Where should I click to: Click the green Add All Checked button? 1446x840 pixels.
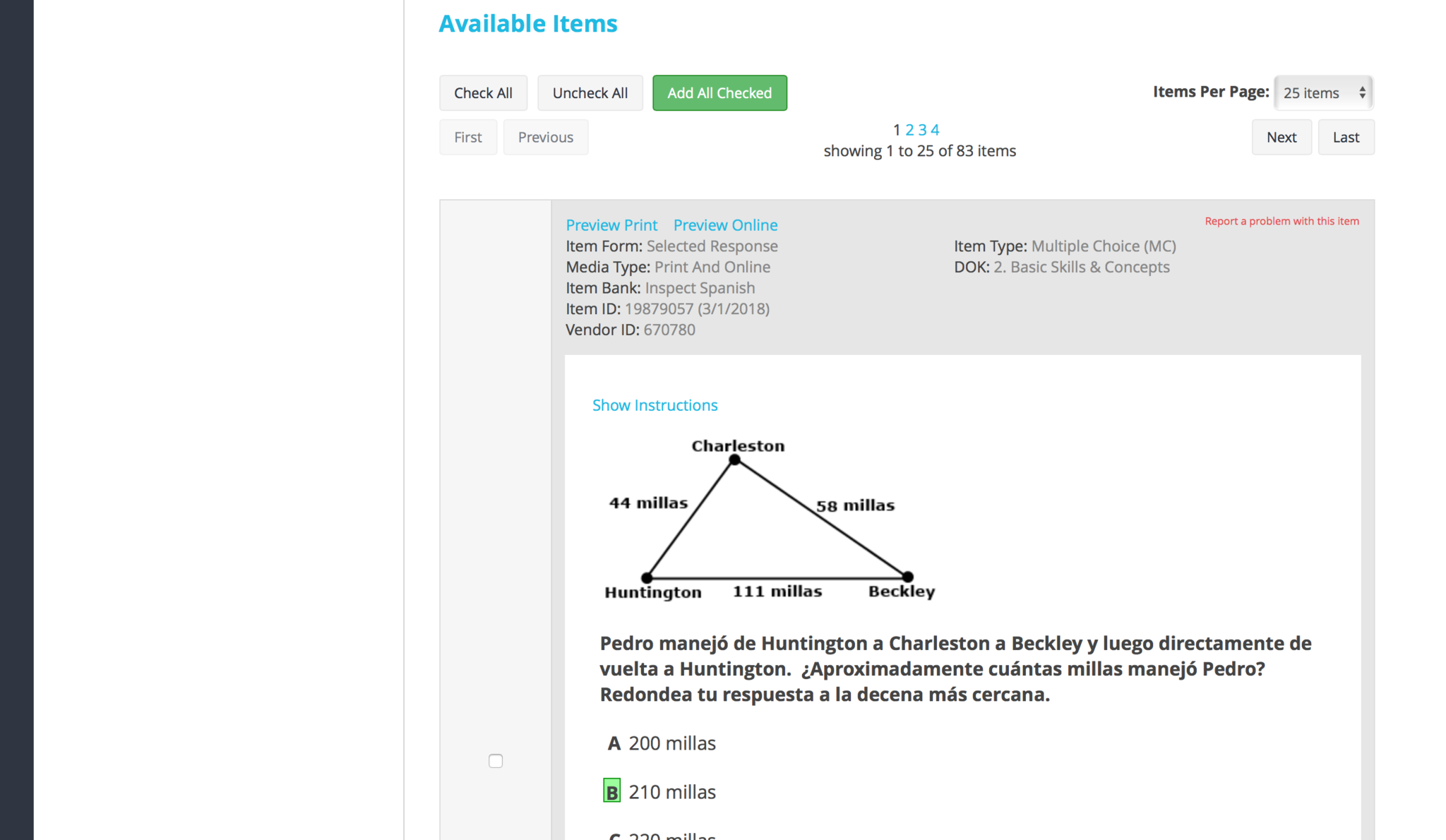[719, 93]
